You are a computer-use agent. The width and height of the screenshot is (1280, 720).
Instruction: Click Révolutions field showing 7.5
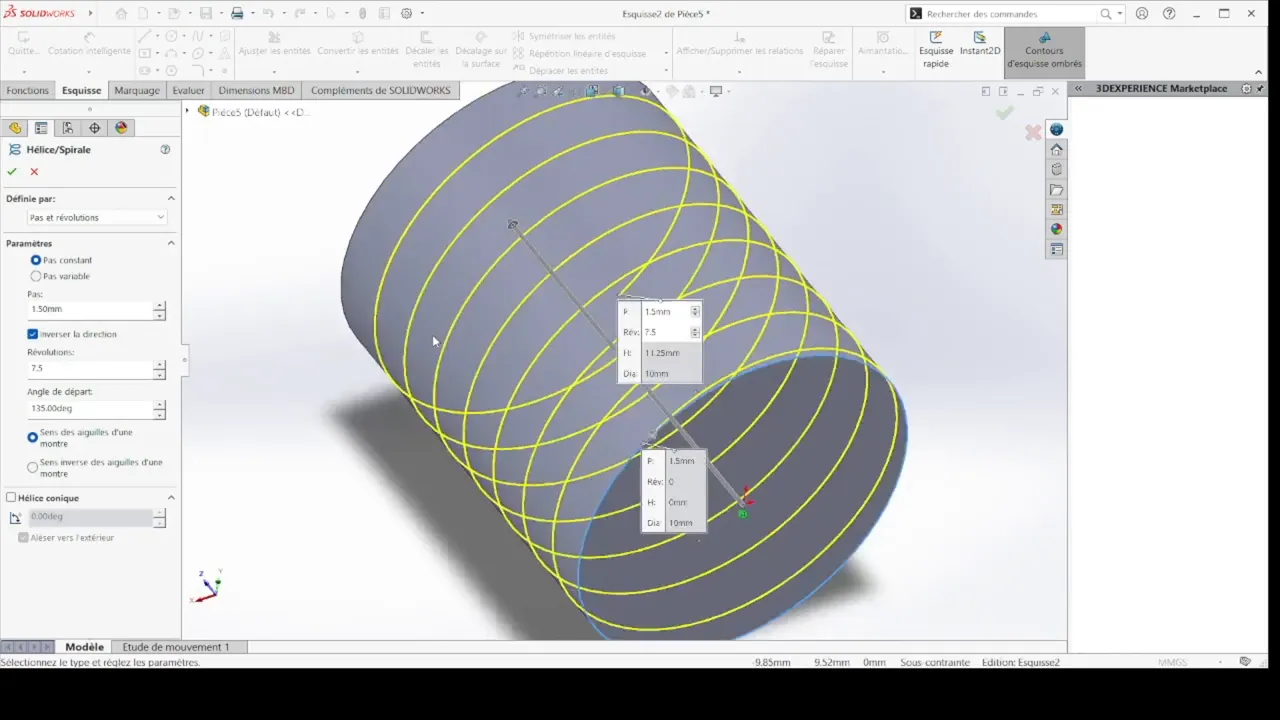tap(90, 368)
